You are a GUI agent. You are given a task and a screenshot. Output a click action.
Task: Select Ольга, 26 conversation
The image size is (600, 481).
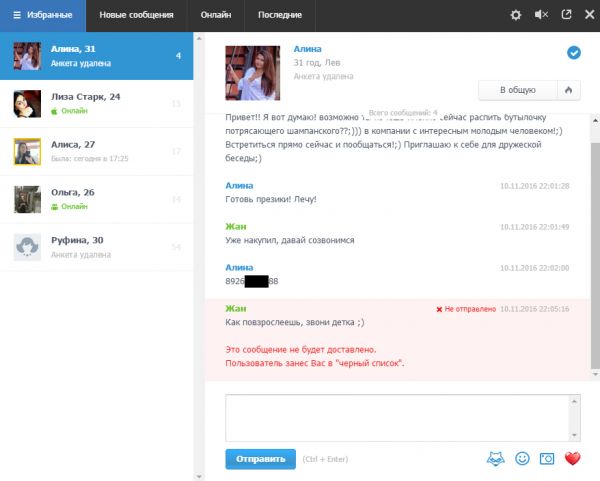(96, 199)
